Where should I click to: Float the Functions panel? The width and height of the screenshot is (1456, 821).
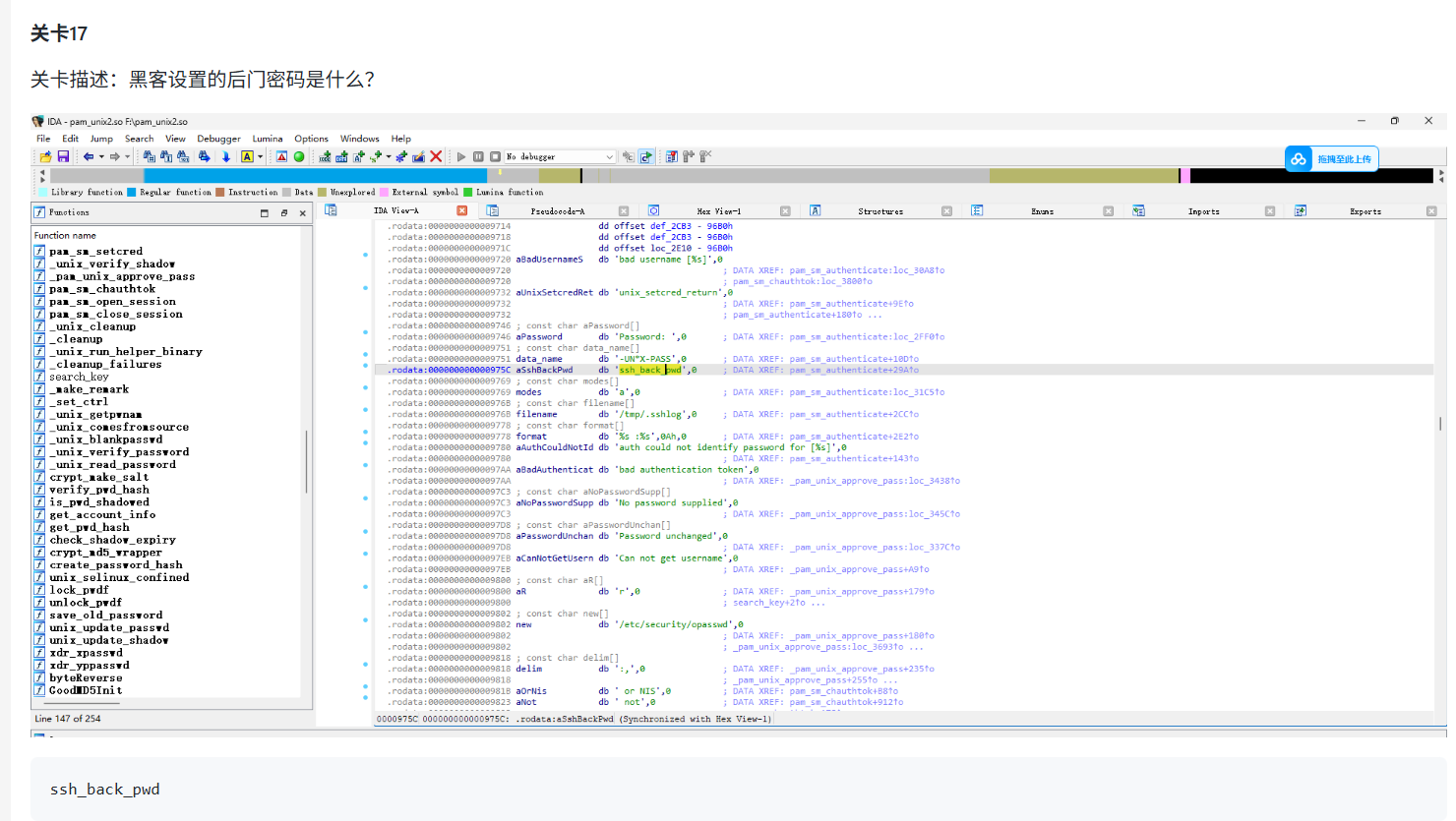pyautogui.click(x=284, y=212)
